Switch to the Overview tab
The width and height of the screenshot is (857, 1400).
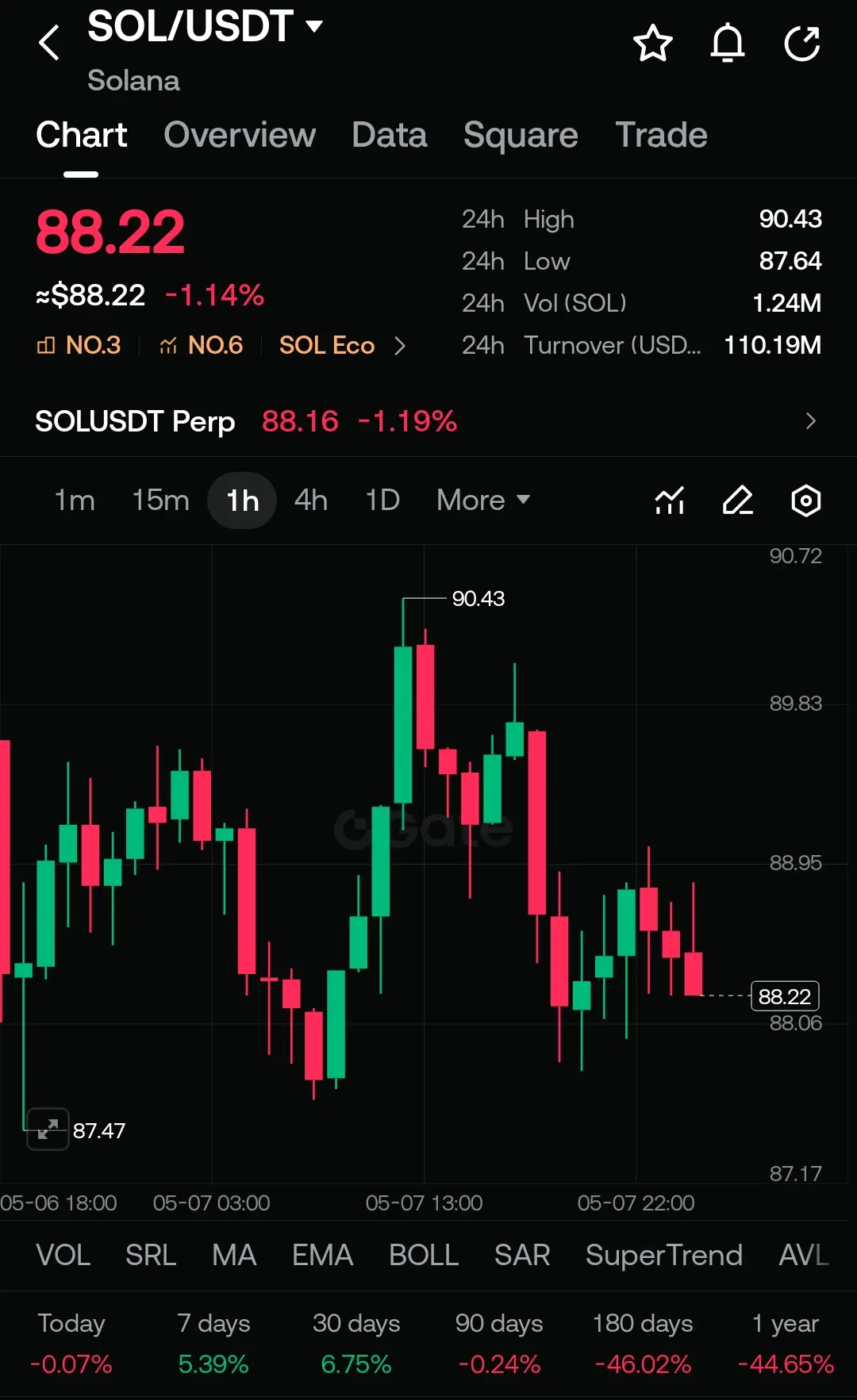pyautogui.click(x=240, y=135)
